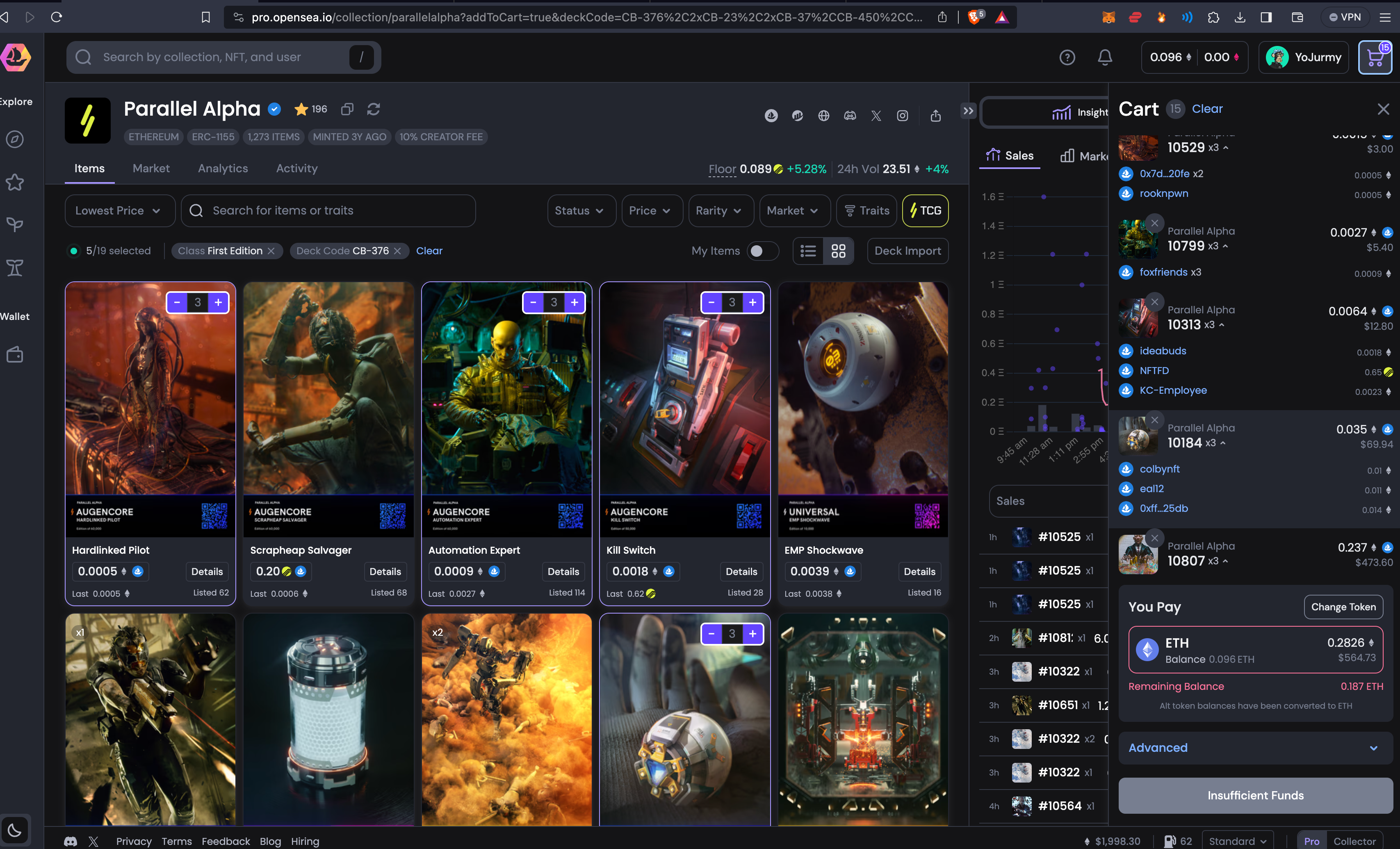Select the Sales chart tab

[1010, 156]
